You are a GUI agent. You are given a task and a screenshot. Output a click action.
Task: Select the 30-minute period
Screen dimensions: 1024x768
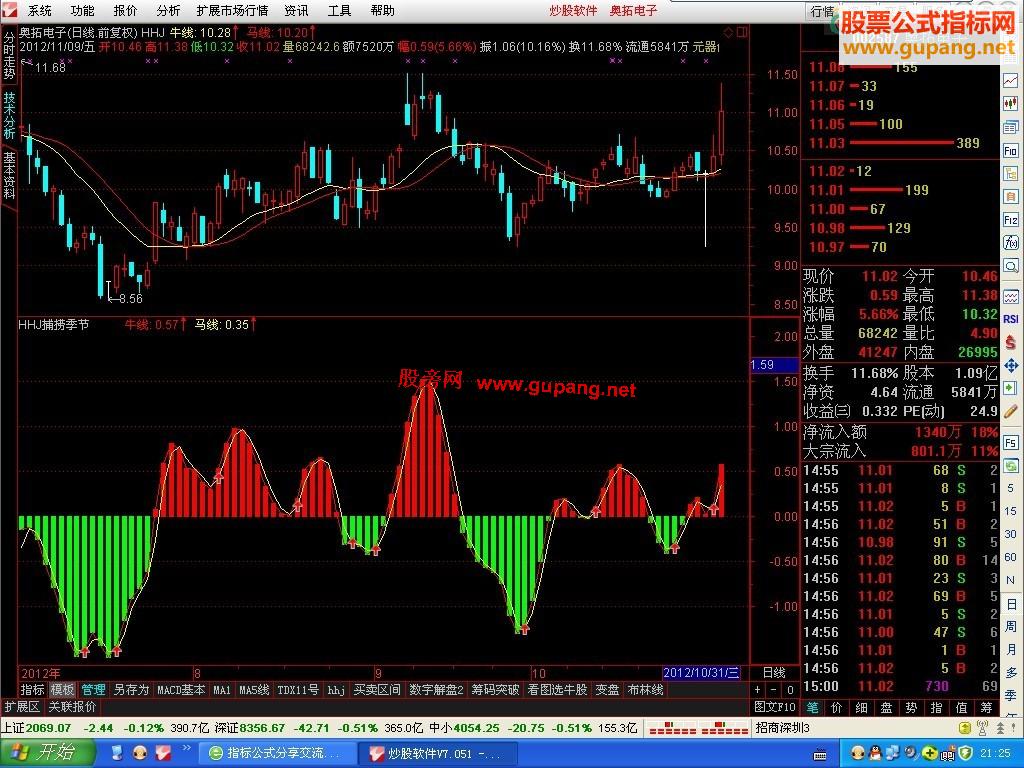[1010, 534]
